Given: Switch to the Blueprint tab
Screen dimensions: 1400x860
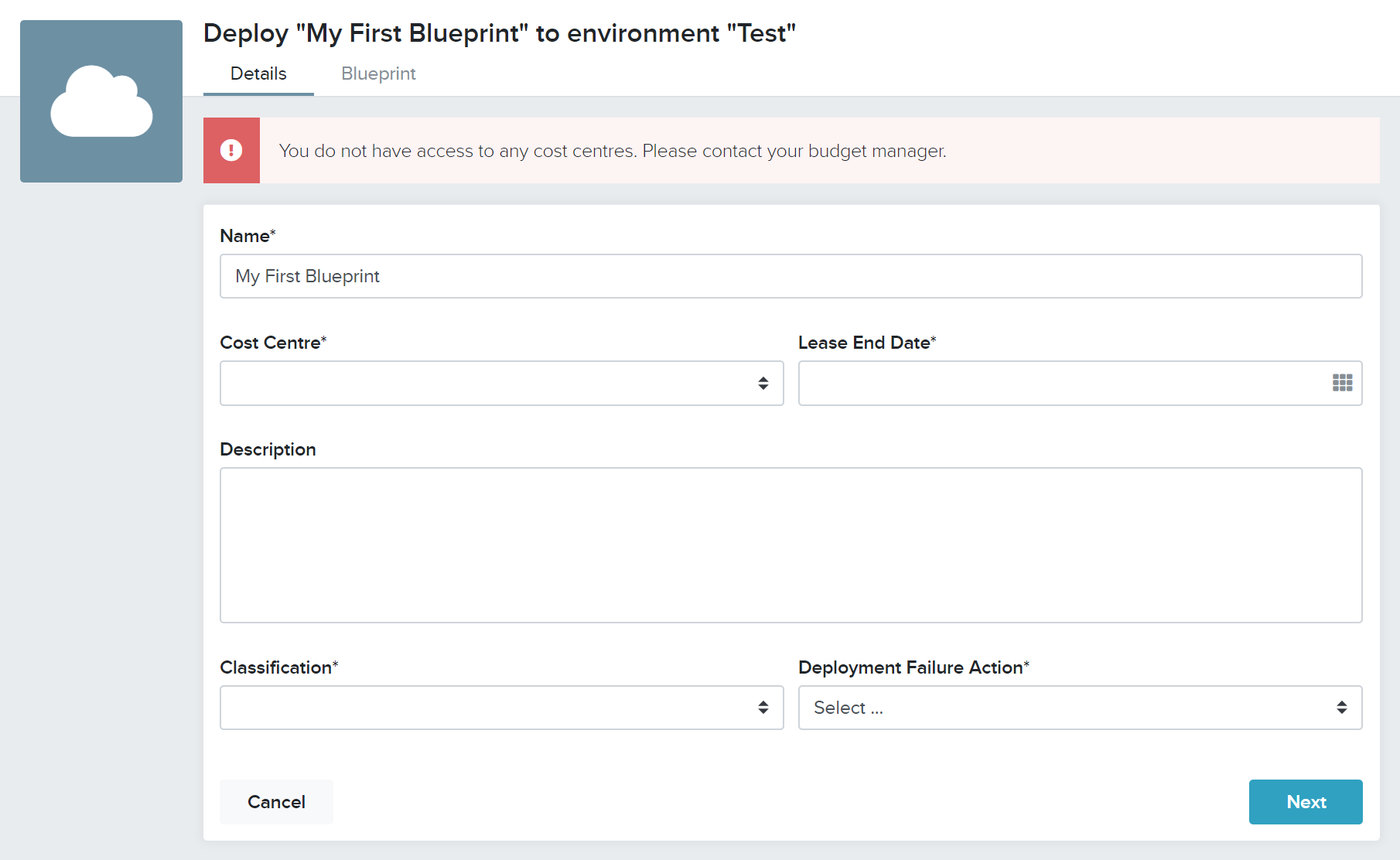Looking at the screenshot, I should tap(378, 73).
